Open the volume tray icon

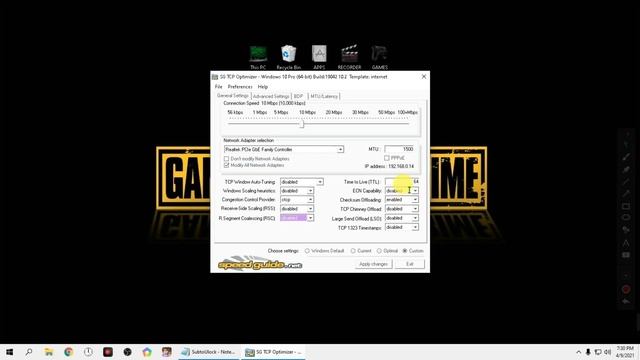pos(607,352)
